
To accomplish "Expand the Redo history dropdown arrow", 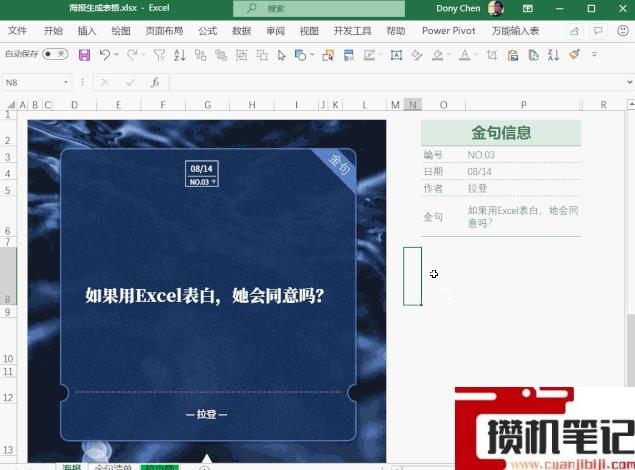I will tap(143, 54).
